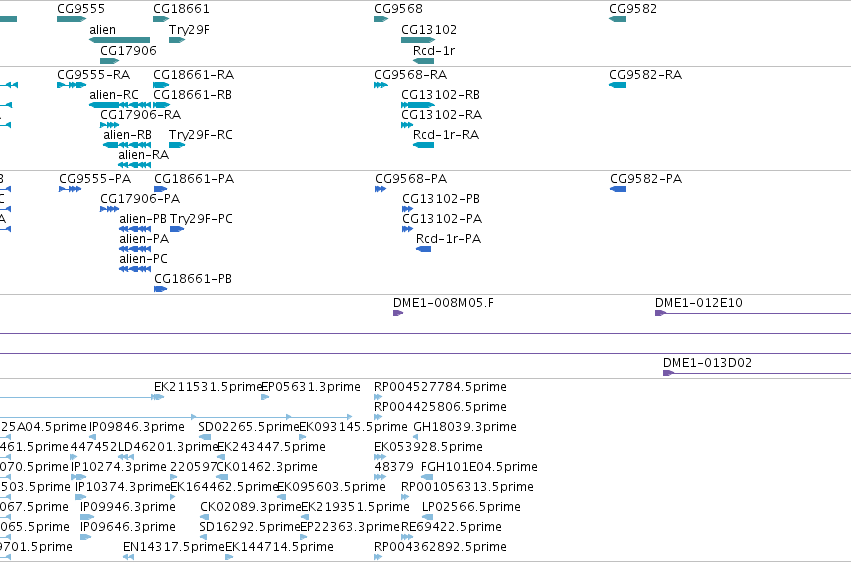Select EST IP09846.3prime

(x=92, y=437)
